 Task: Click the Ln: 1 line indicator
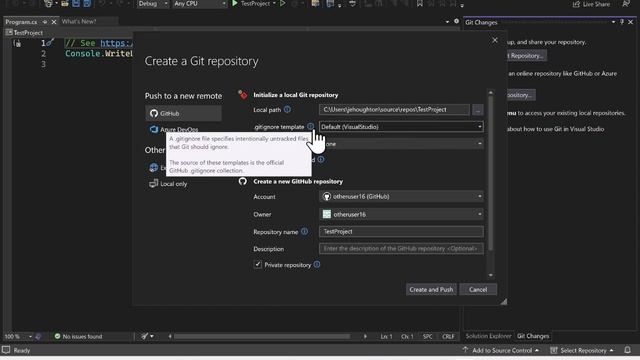point(386,336)
